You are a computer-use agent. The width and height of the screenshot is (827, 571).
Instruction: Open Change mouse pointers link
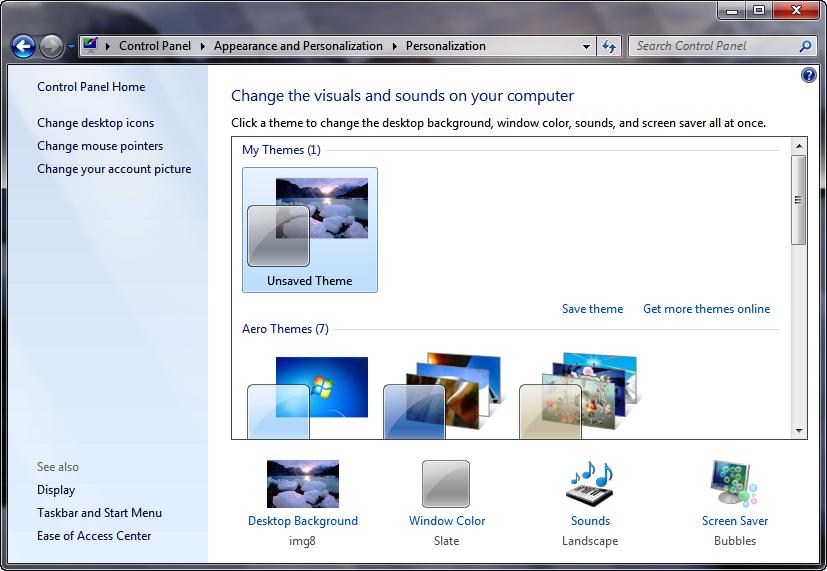click(100, 146)
